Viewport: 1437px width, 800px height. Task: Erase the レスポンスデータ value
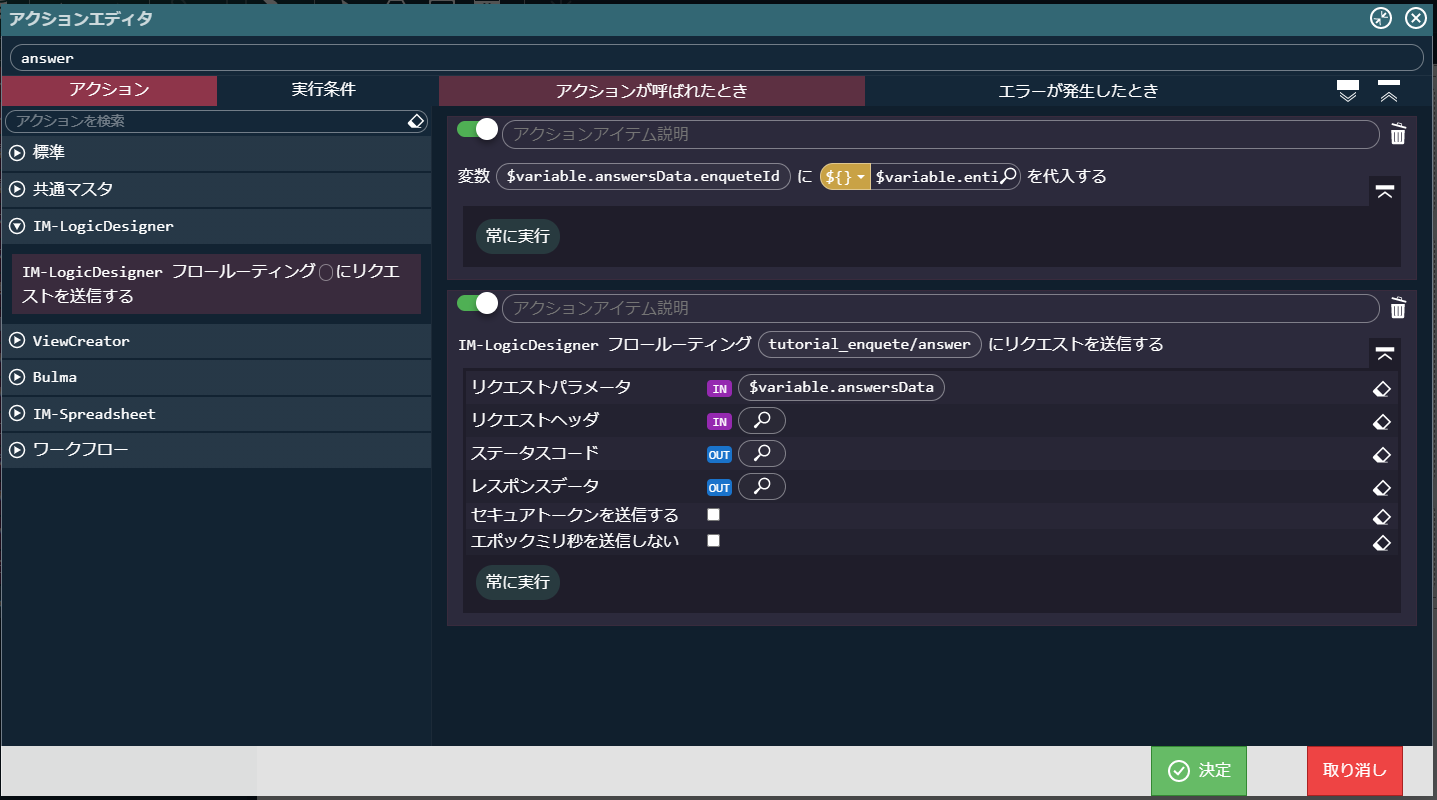(1381, 489)
